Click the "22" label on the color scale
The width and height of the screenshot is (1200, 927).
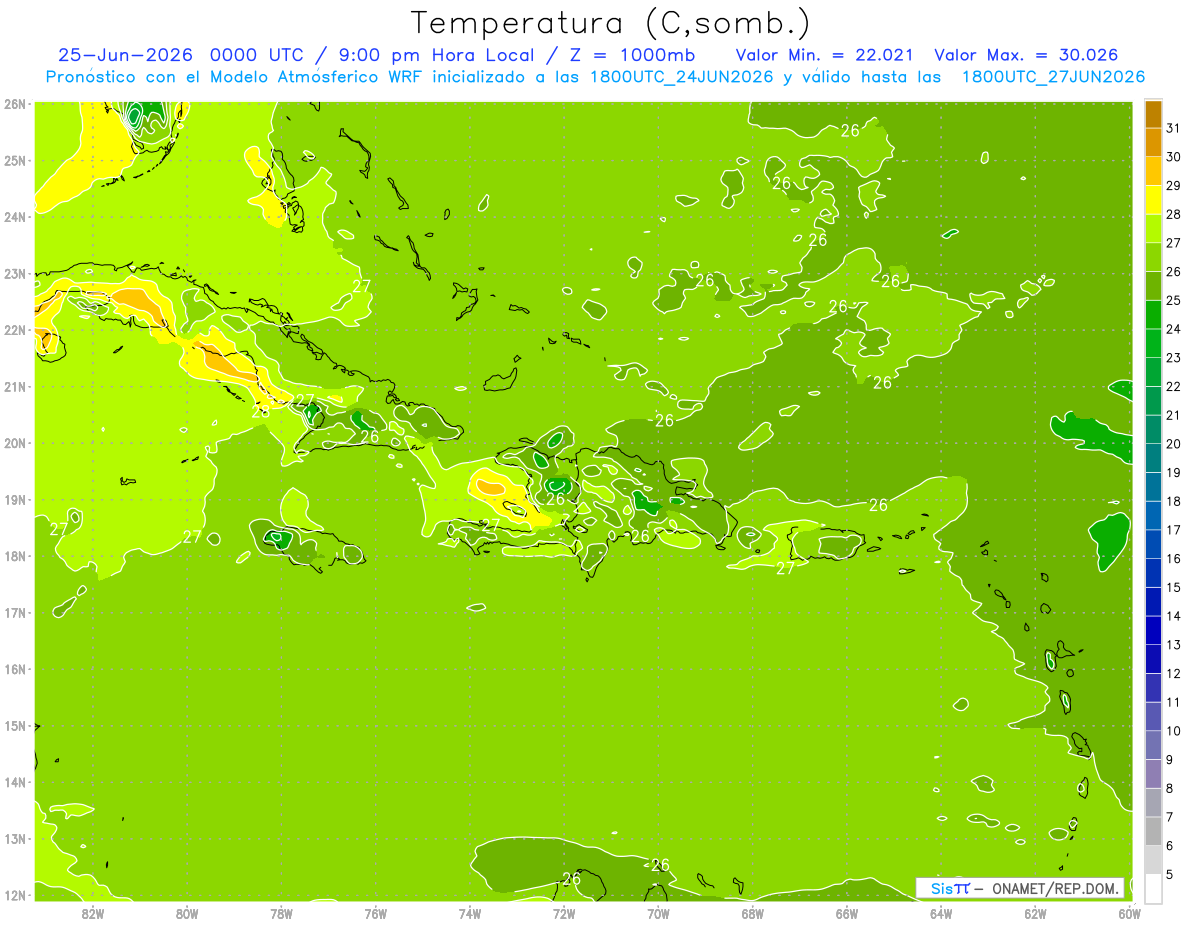pyautogui.click(x=1173, y=387)
